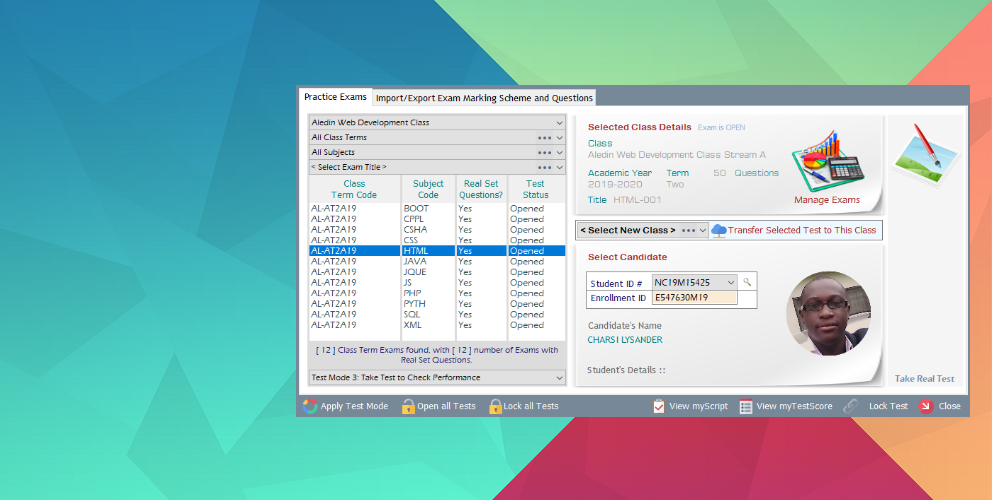Select the CSHA subject row
The height and width of the screenshot is (500, 992).
pos(437,230)
